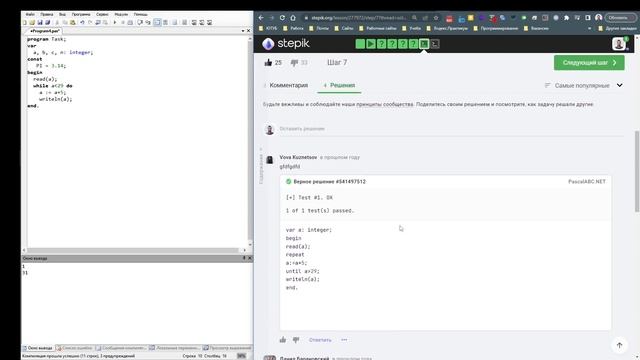Click Ответить under Vova's solution

[x=320, y=340]
